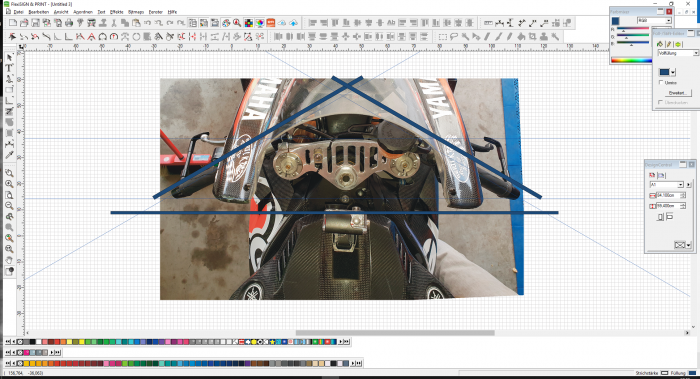Image resolution: width=700 pixels, height=379 pixels.
Task: Open the dropdown at bottom of DesignCentral
Action: [x=688, y=245]
